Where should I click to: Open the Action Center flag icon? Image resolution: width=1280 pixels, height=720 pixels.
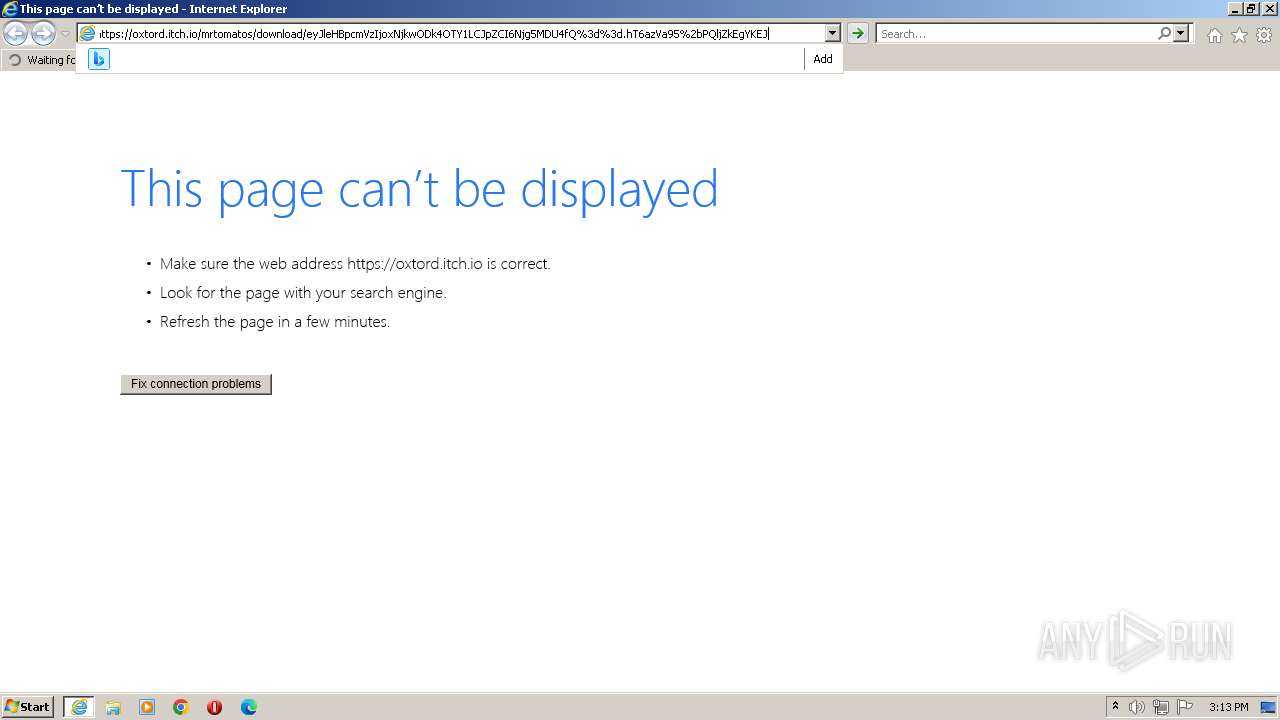click(x=1185, y=707)
